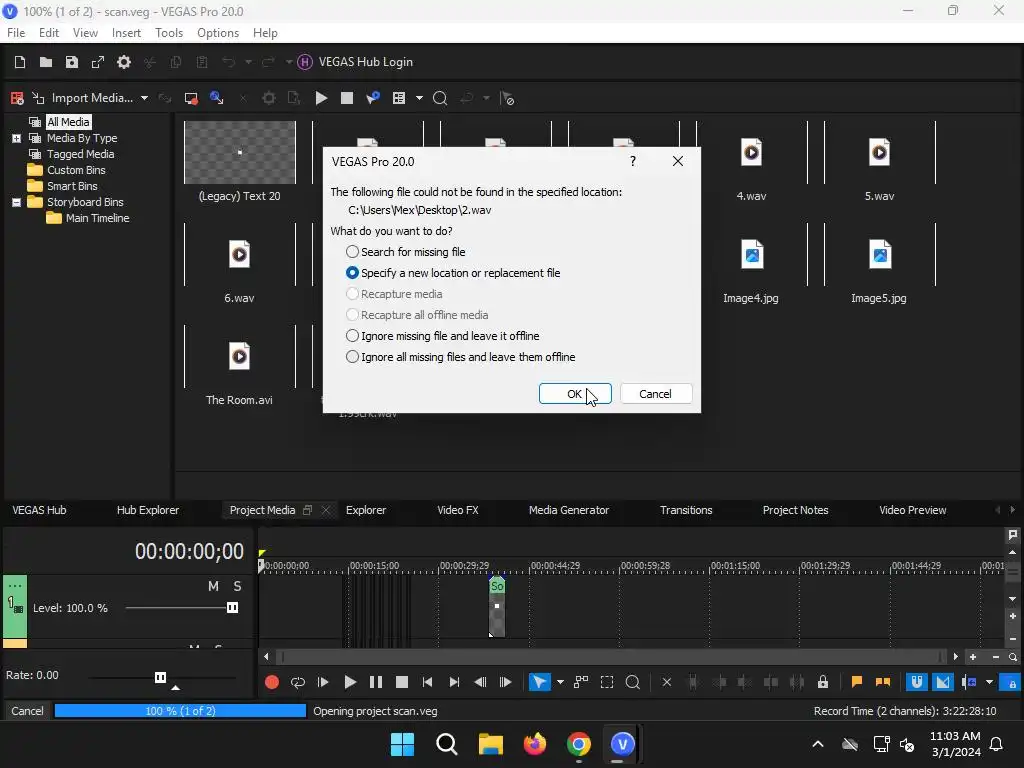
Task: Switch to the Media Generator tab
Action: (569, 510)
